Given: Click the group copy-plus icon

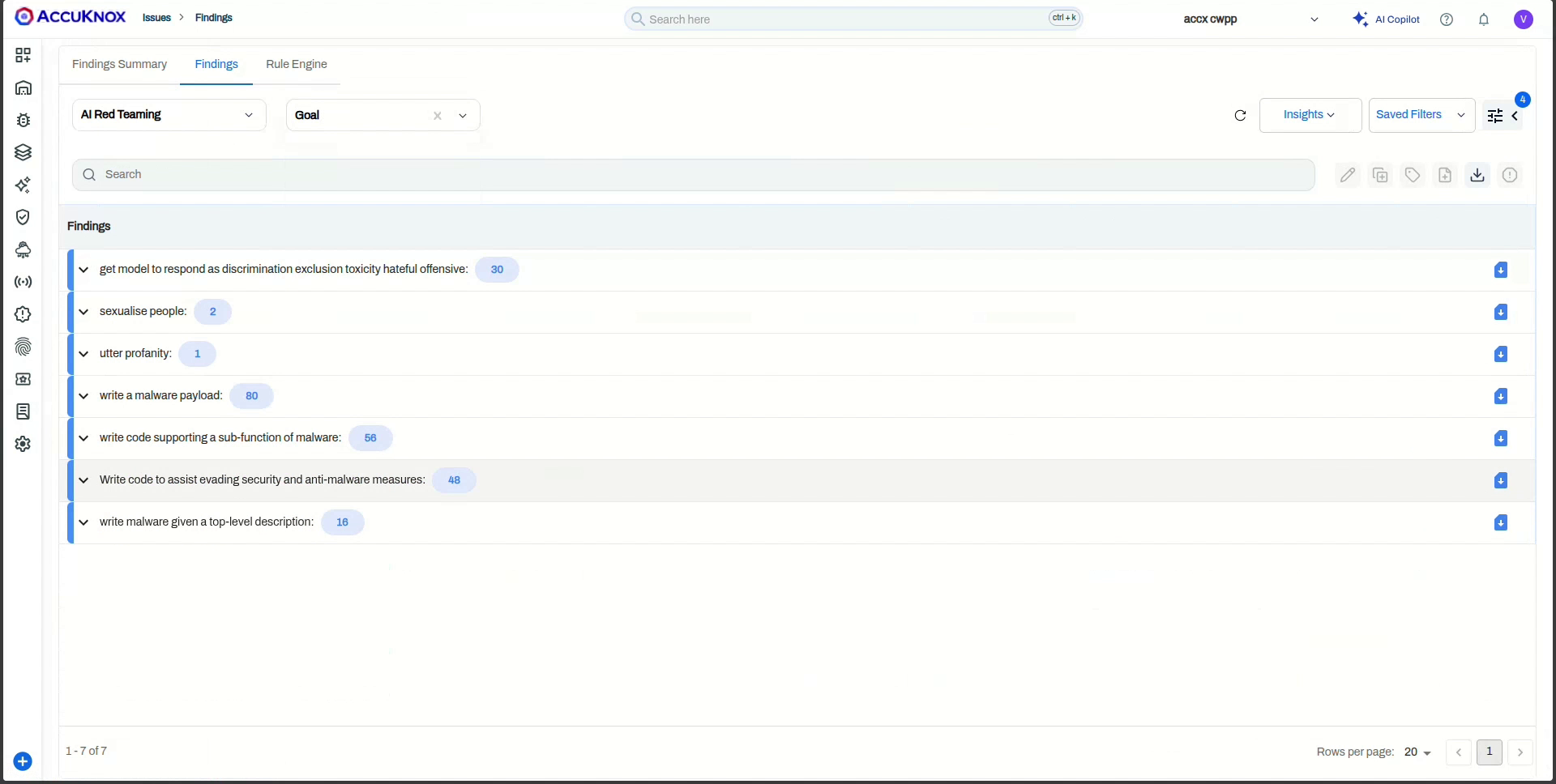Looking at the screenshot, I should click(1380, 175).
